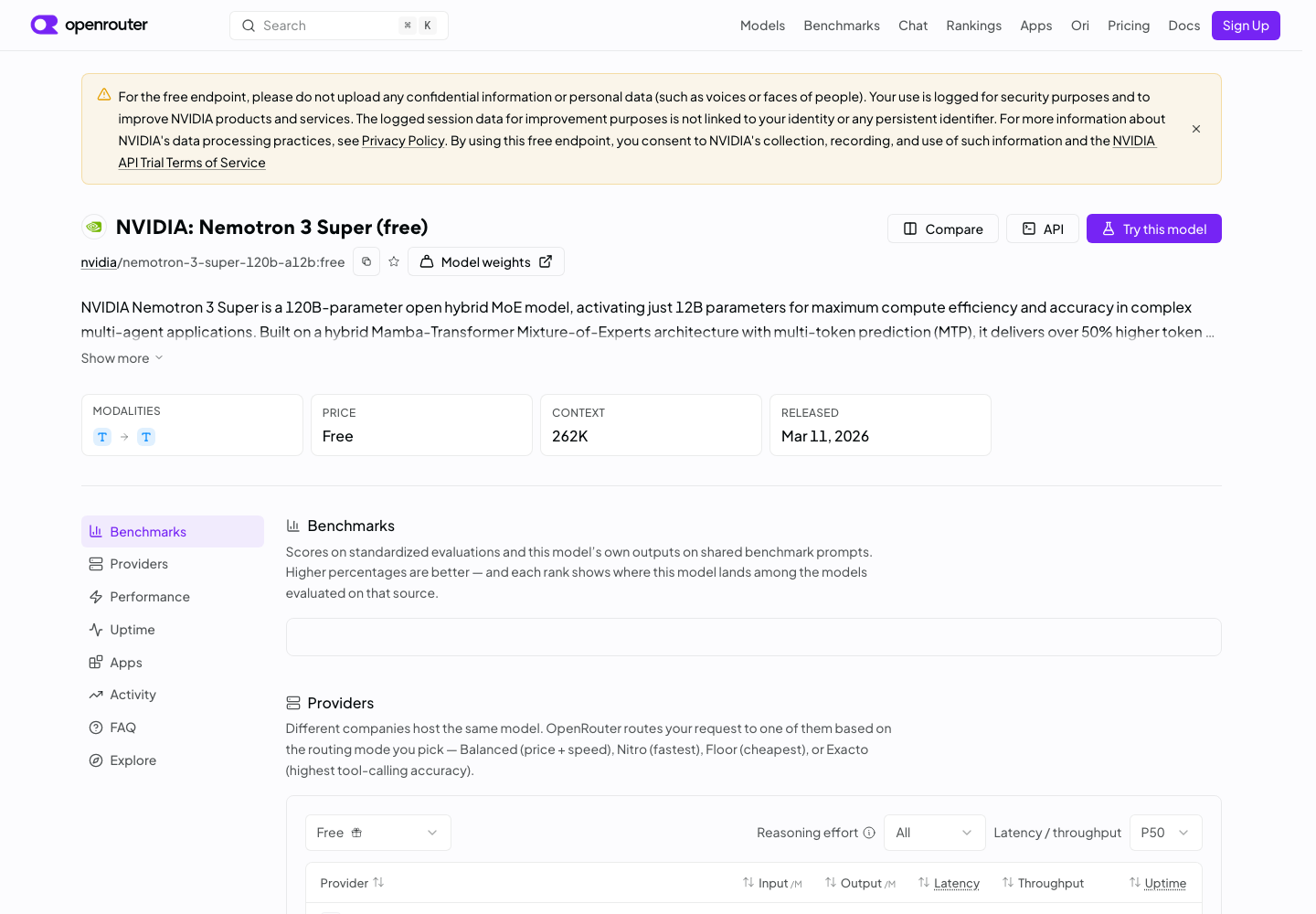Click Try this model

(x=1154, y=228)
